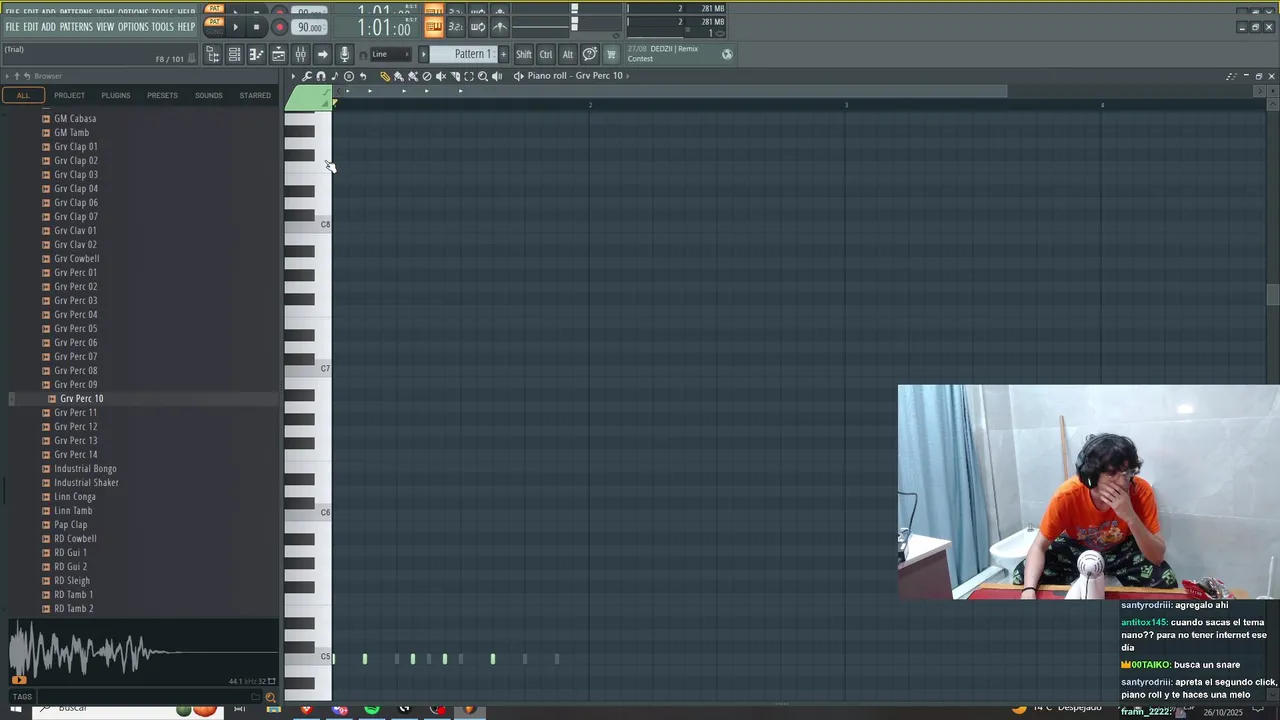Screen dimensions: 1280x720
Task: Select the Paint brush tool
Action: pos(398,76)
